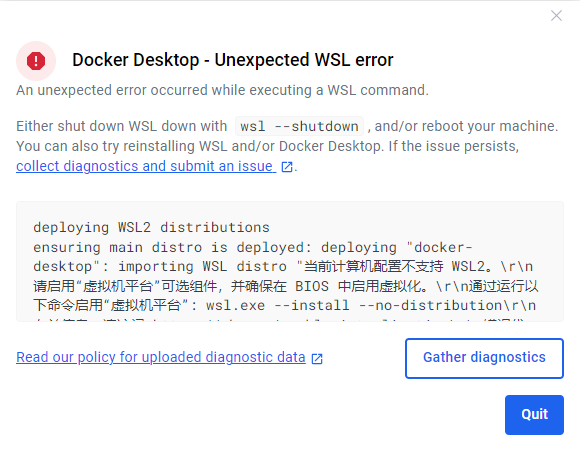Select the wsl --shutdown code snippet
This screenshot has width=580, height=450.
click(299, 126)
